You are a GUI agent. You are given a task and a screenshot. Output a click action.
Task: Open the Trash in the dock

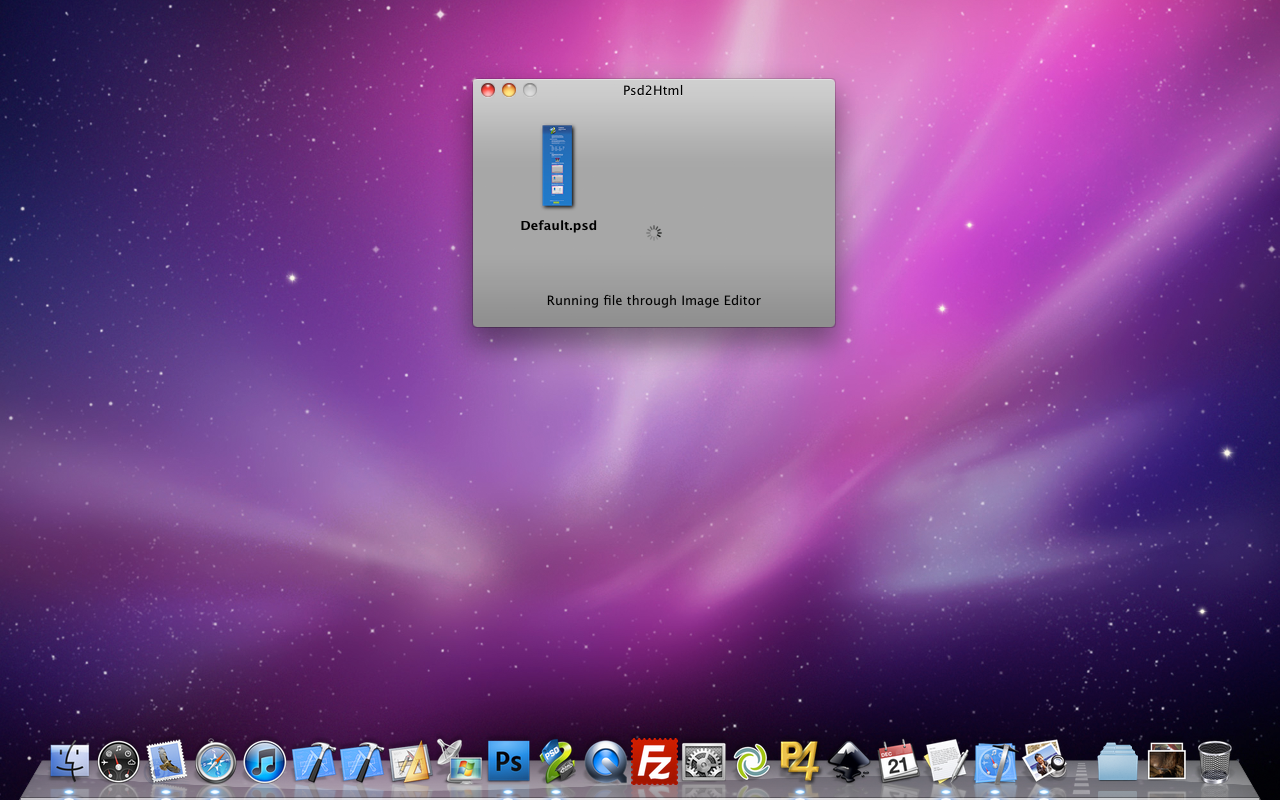(1214, 762)
